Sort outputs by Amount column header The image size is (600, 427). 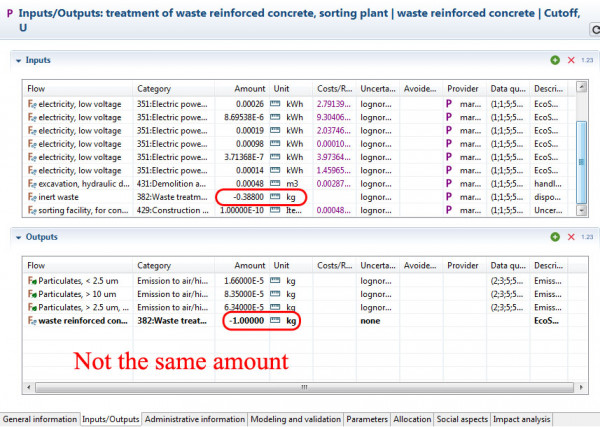click(242, 266)
